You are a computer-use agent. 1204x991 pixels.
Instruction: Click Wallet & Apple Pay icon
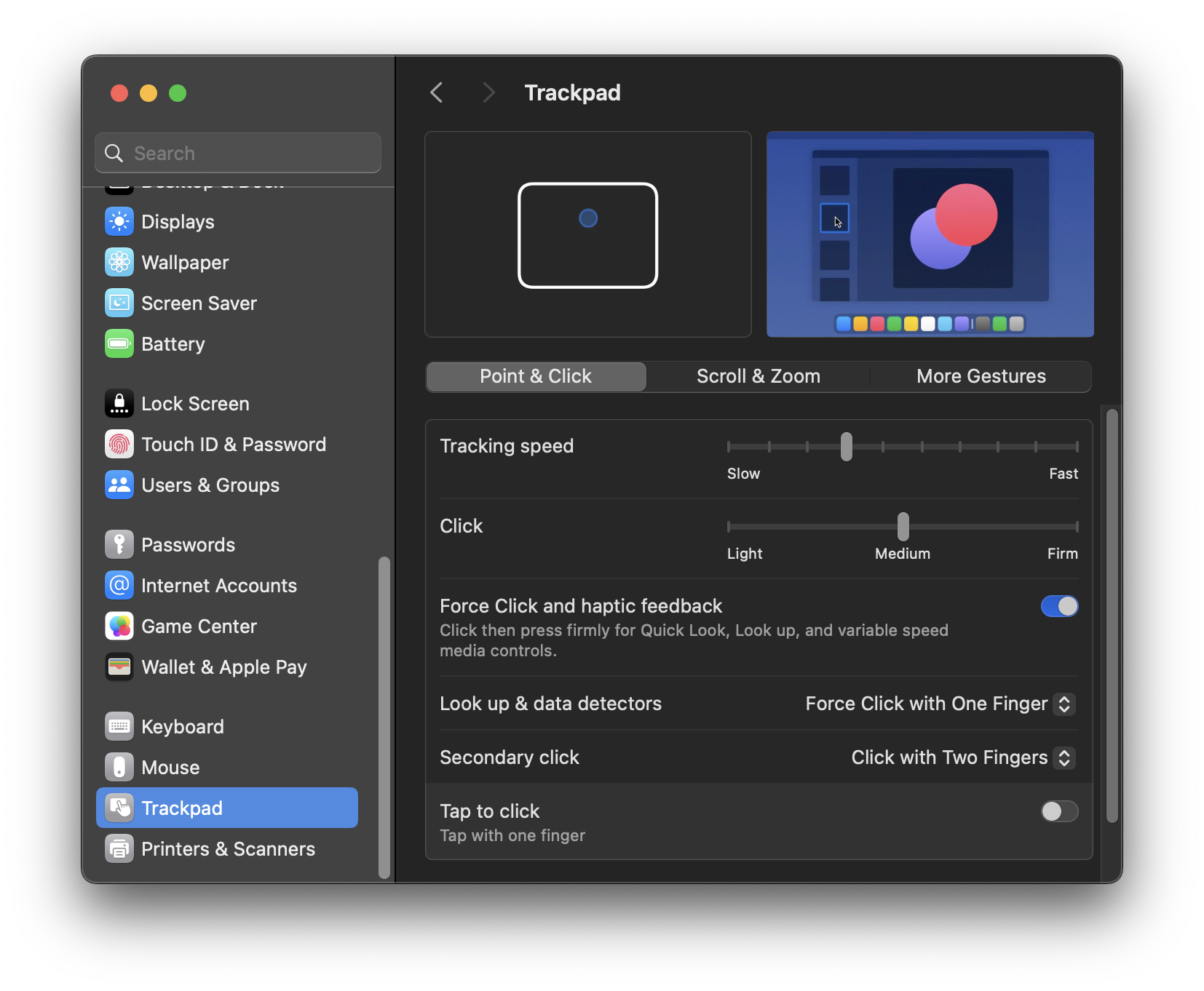pos(119,667)
